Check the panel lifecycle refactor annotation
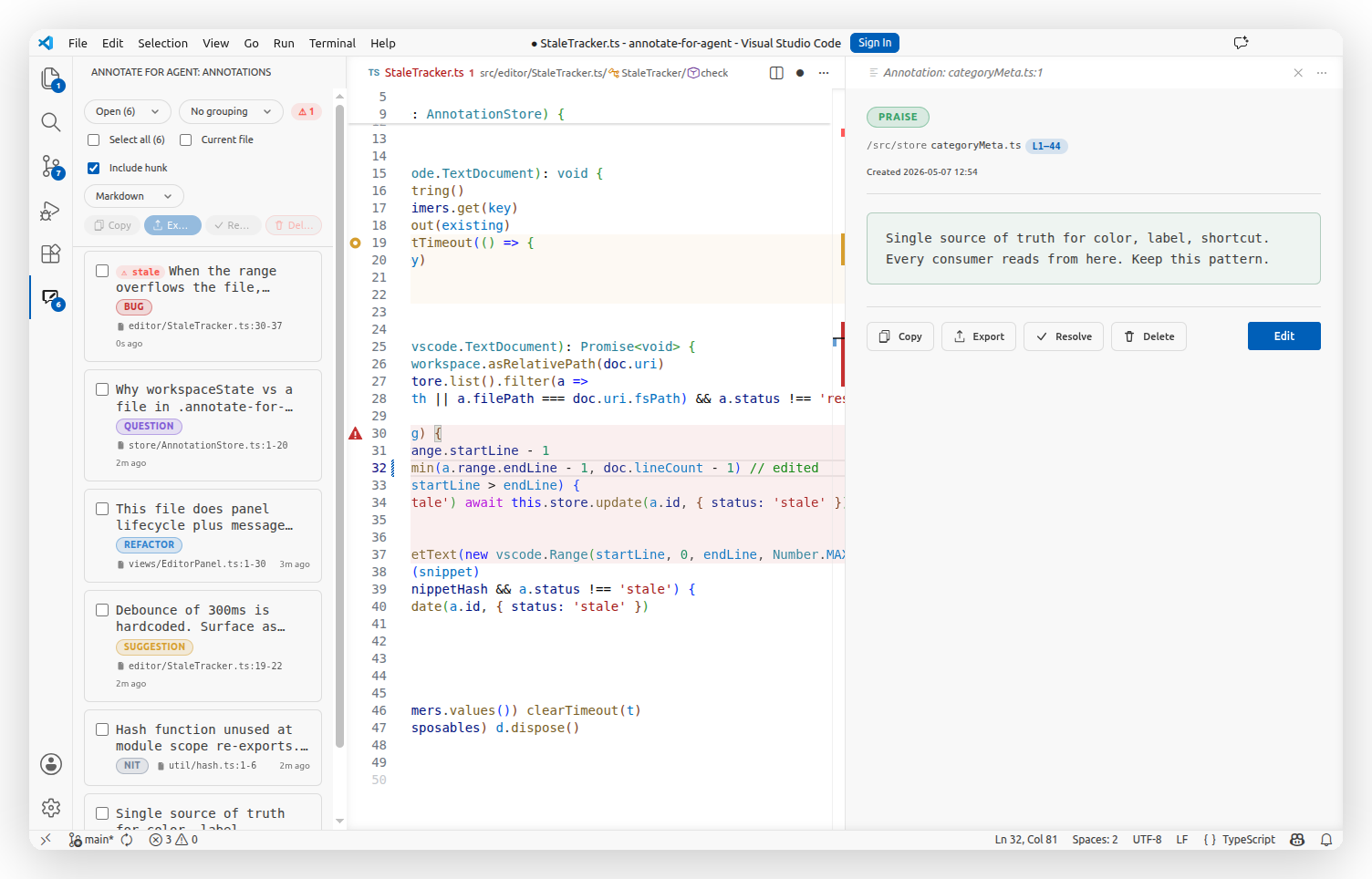1372x879 pixels. click(102, 509)
